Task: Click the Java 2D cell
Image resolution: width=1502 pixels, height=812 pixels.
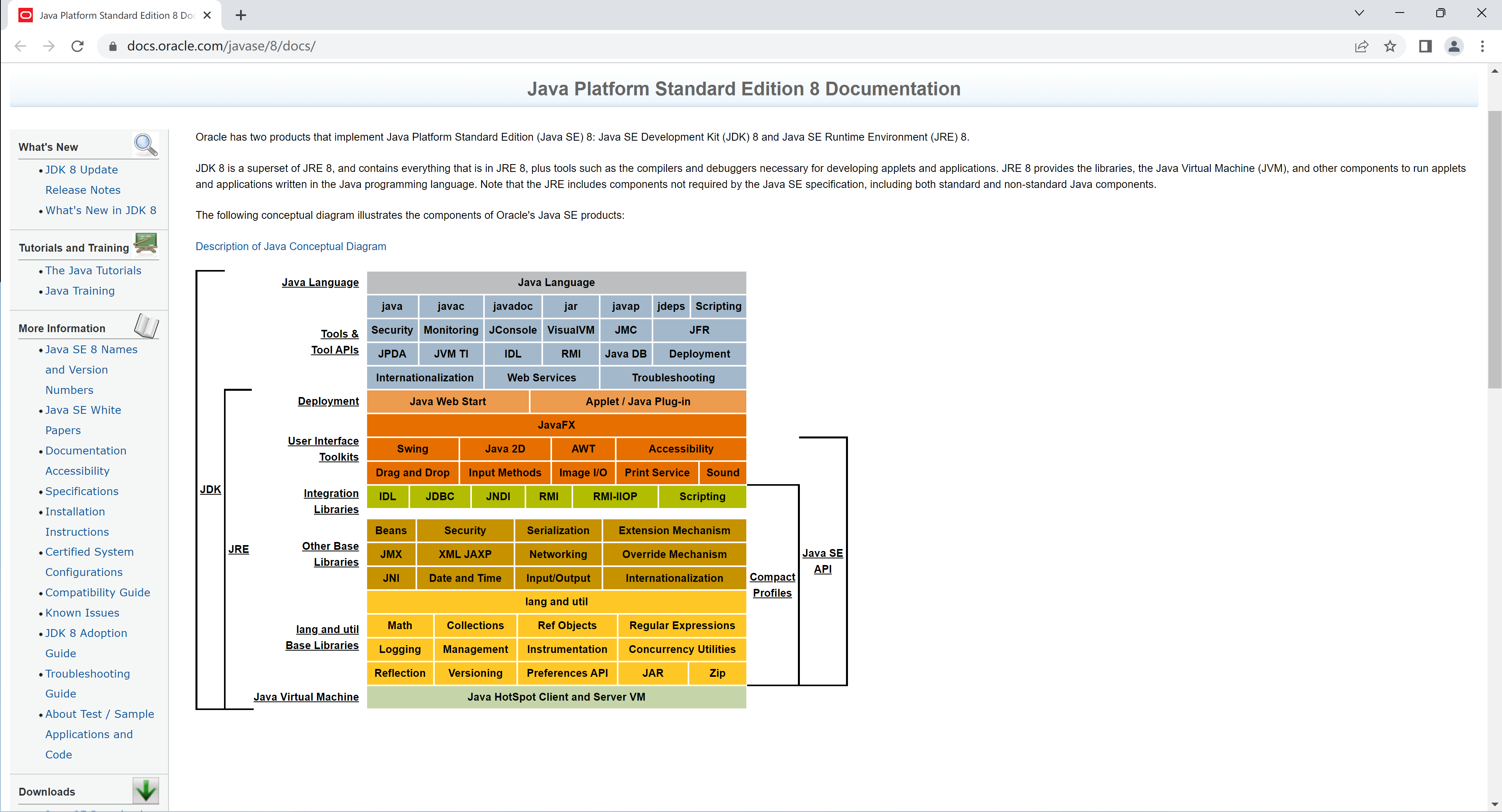Action: (x=505, y=449)
